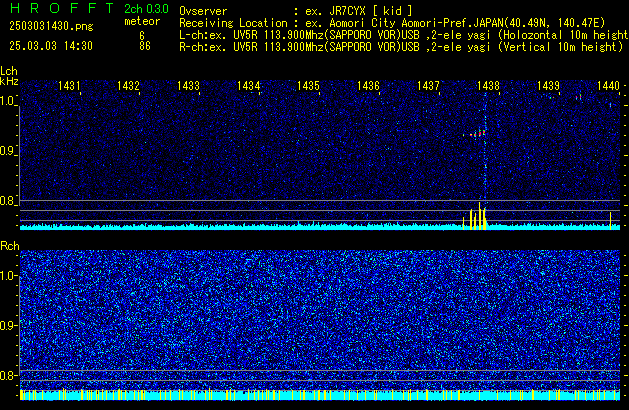The height and width of the screenshot is (410, 629).
Task: Click time marker 1433
Action: point(189,86)
